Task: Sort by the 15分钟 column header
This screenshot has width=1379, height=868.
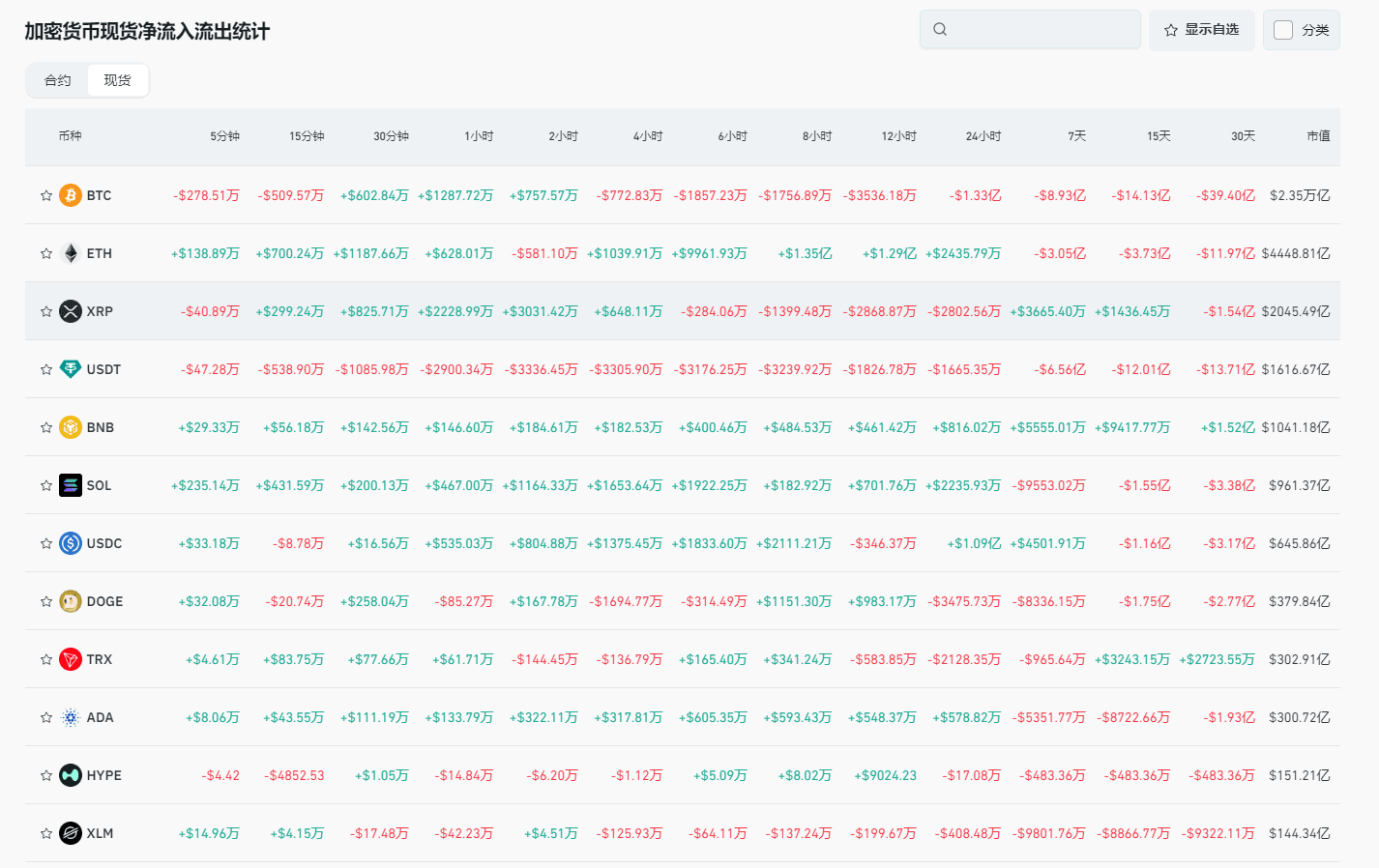Action: click(307, 136)
